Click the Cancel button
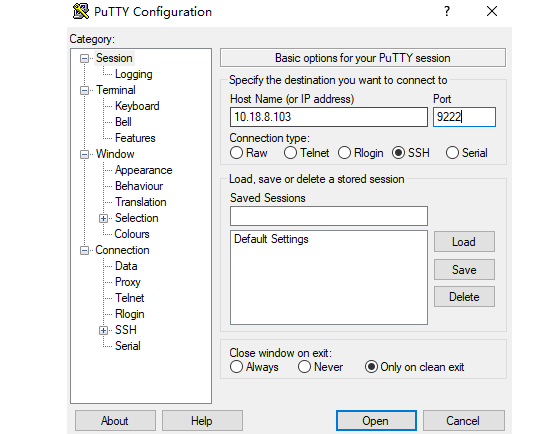 [464, 421]
